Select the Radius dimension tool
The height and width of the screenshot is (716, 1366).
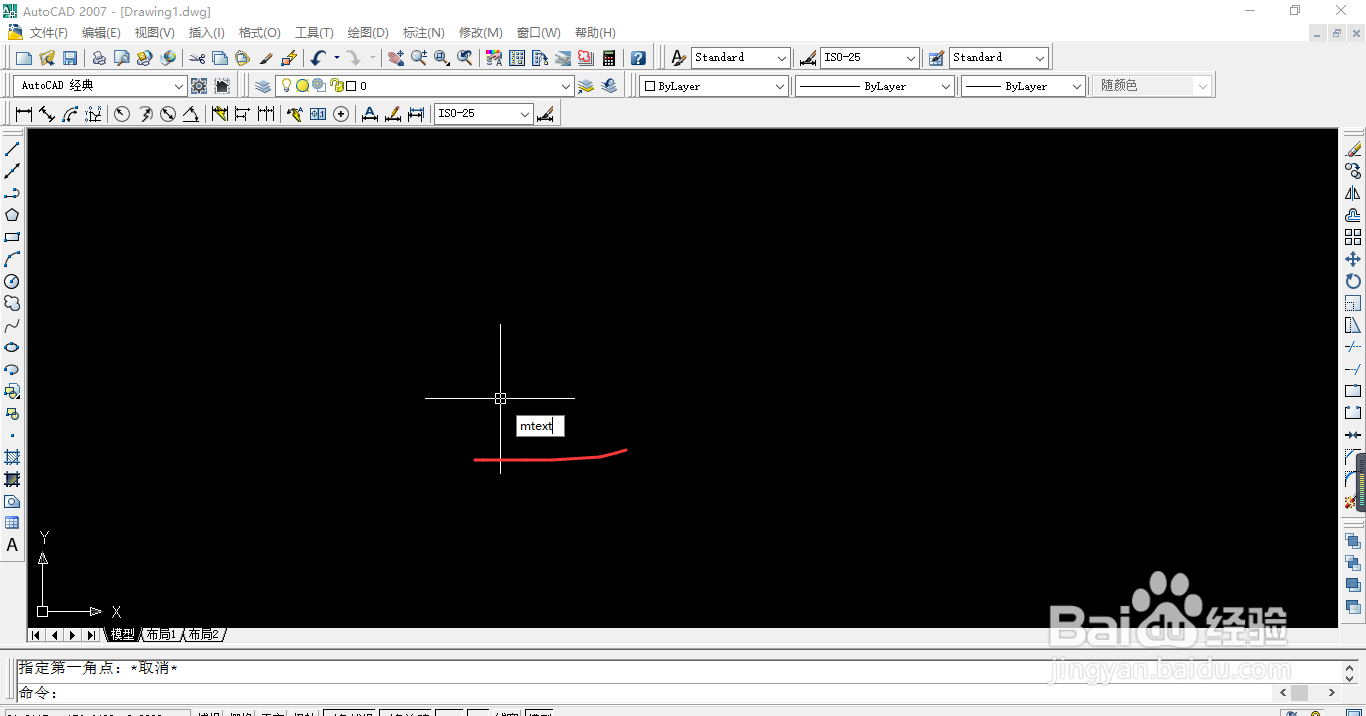tap(122, 114)
